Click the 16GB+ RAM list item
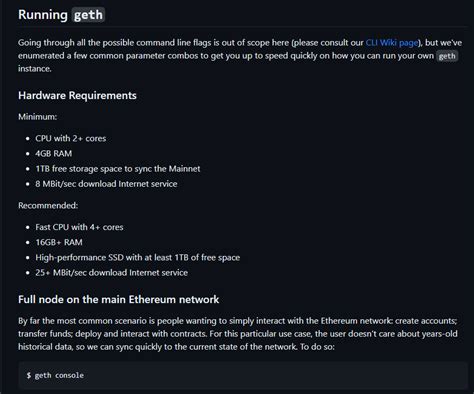The image size is (474, 394). pos(59,242)
